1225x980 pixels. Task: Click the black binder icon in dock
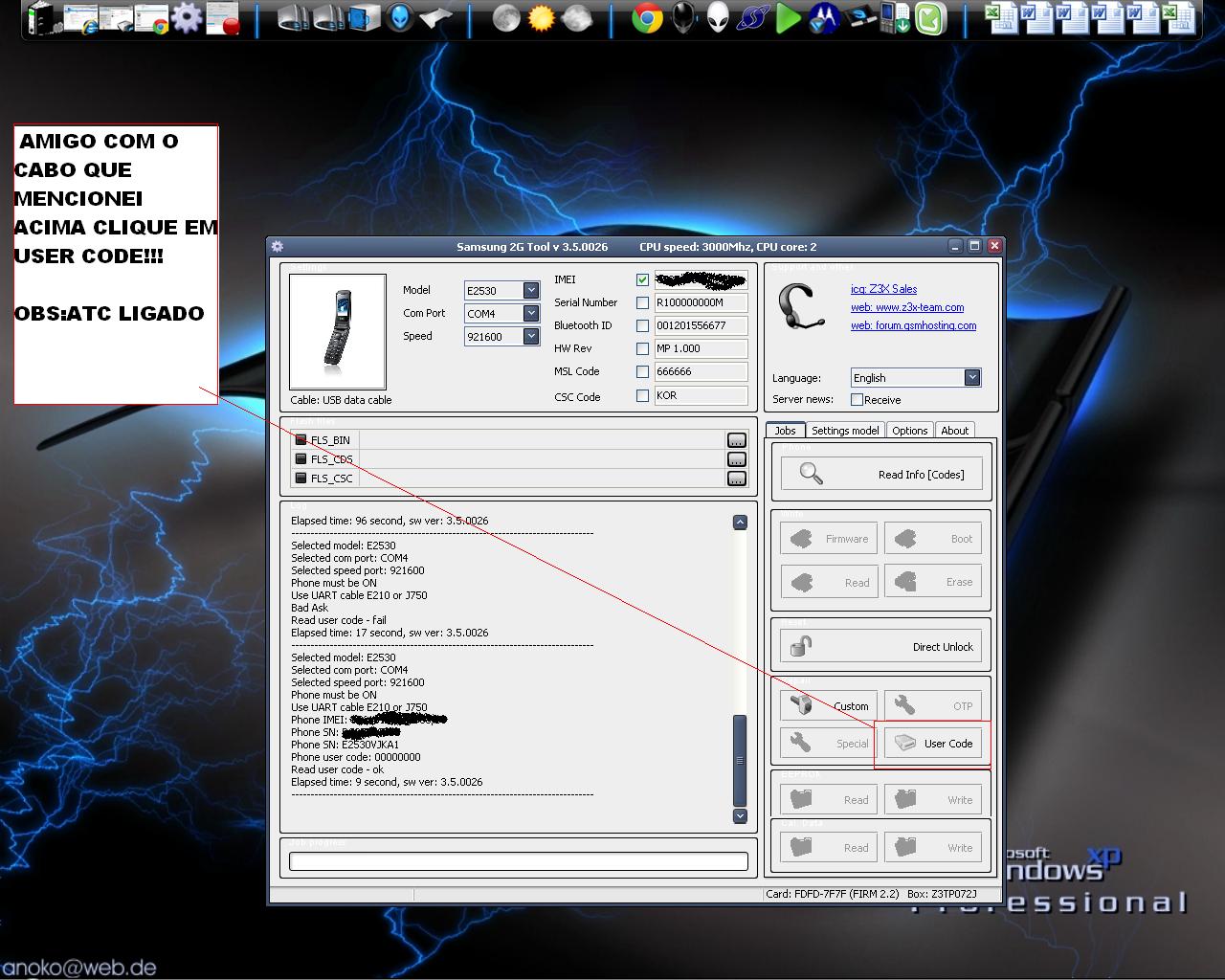tap(41, 19)
